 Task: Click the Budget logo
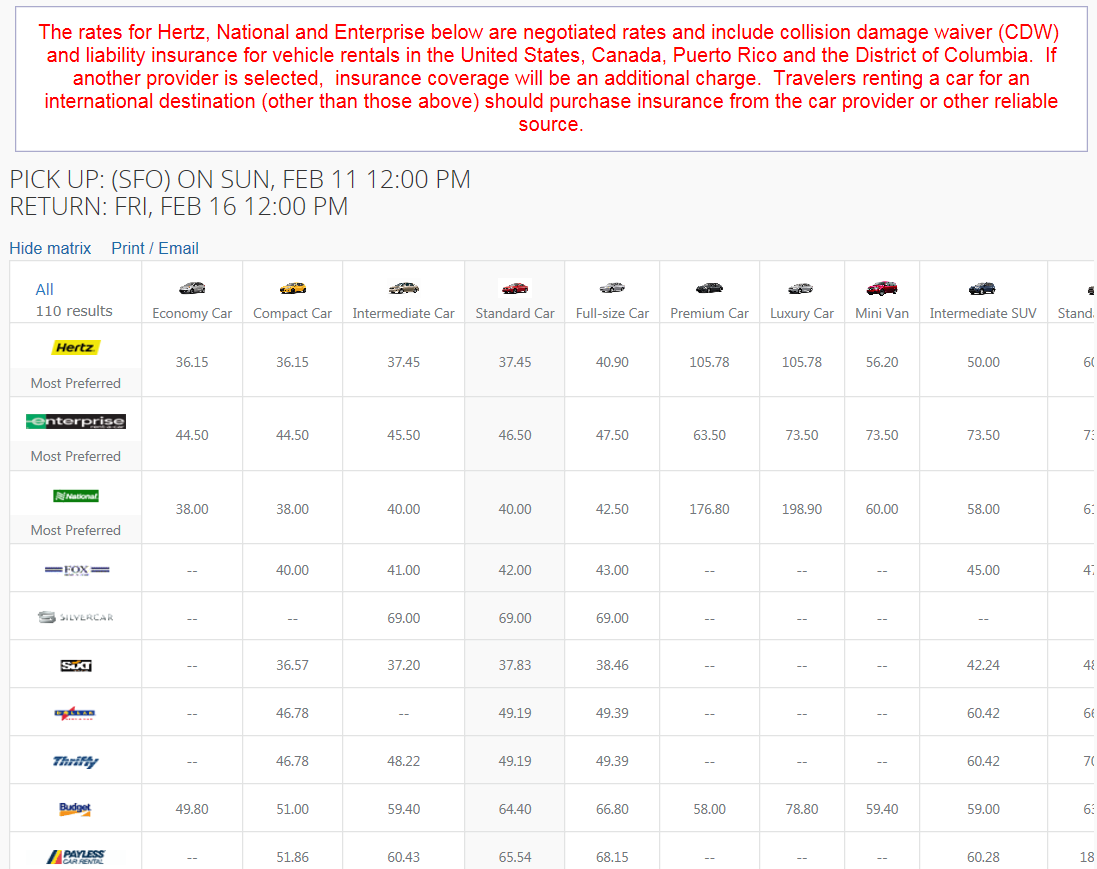(75, 809)
